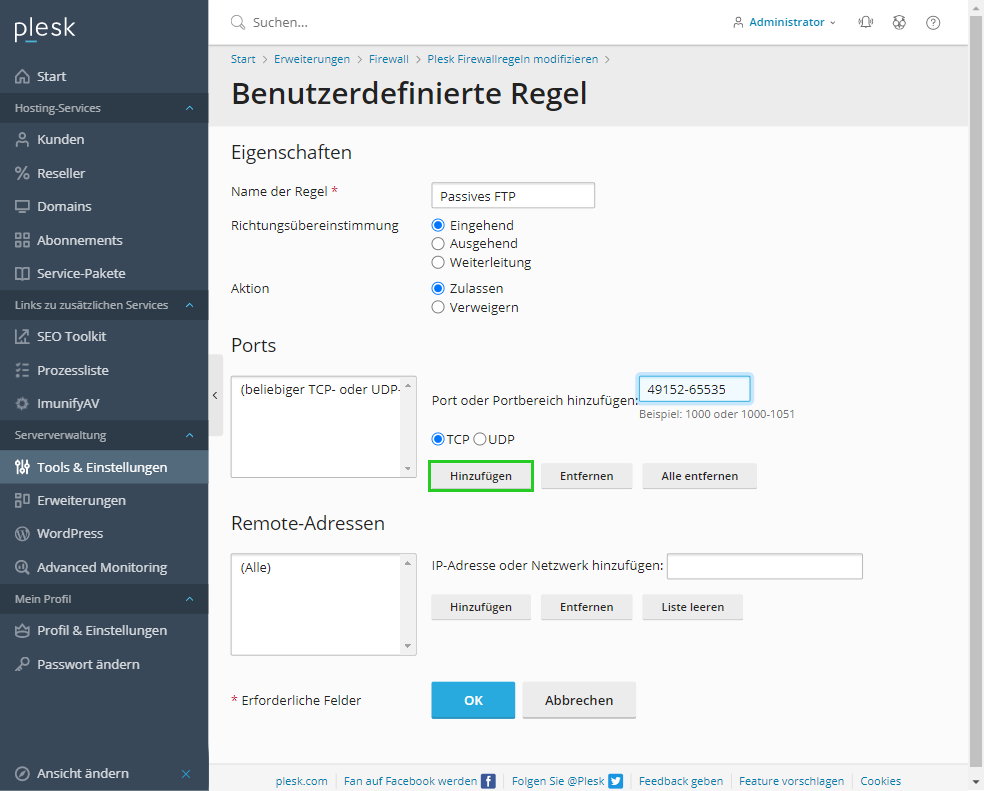Click the WordPress logo icon
The width and height of the screenshot is (984, 791).
coord(22,534)
